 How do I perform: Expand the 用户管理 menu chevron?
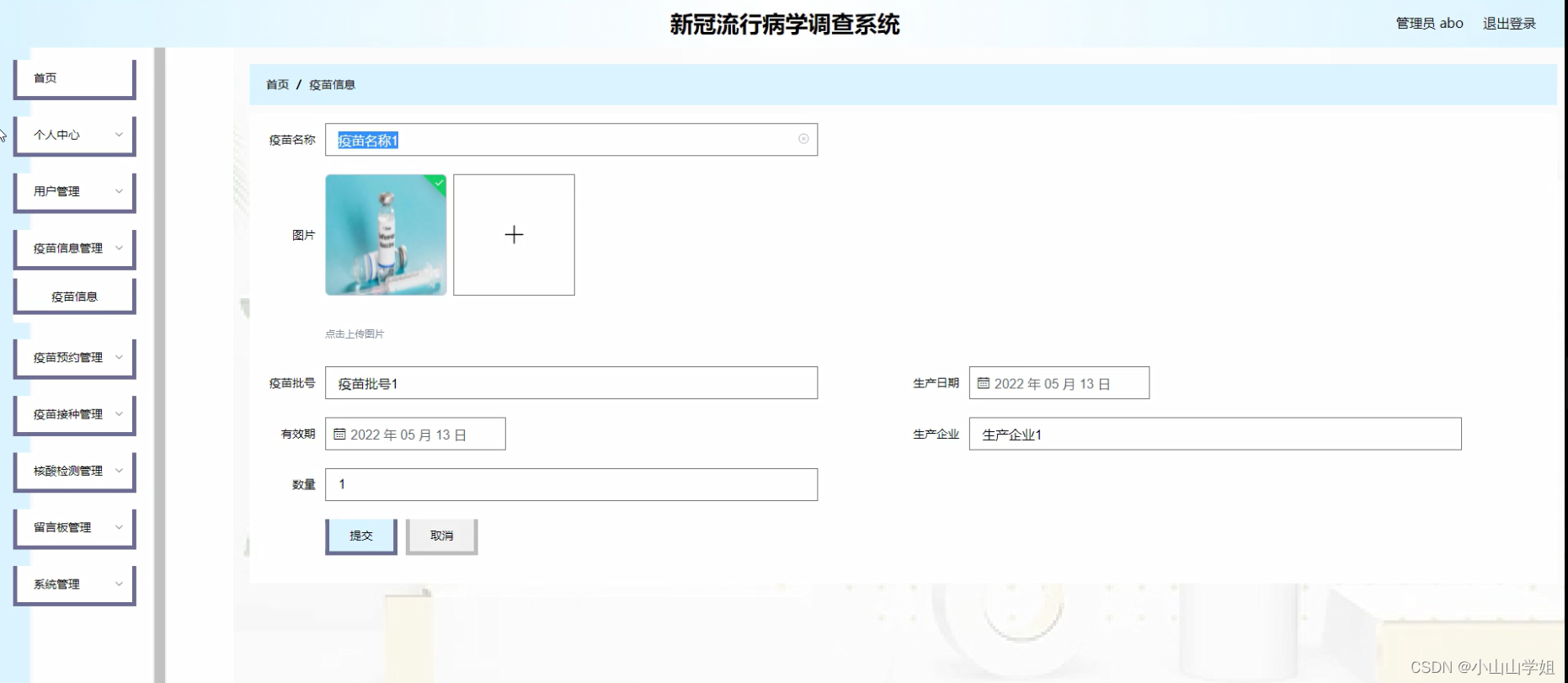(x=119, y=191)
